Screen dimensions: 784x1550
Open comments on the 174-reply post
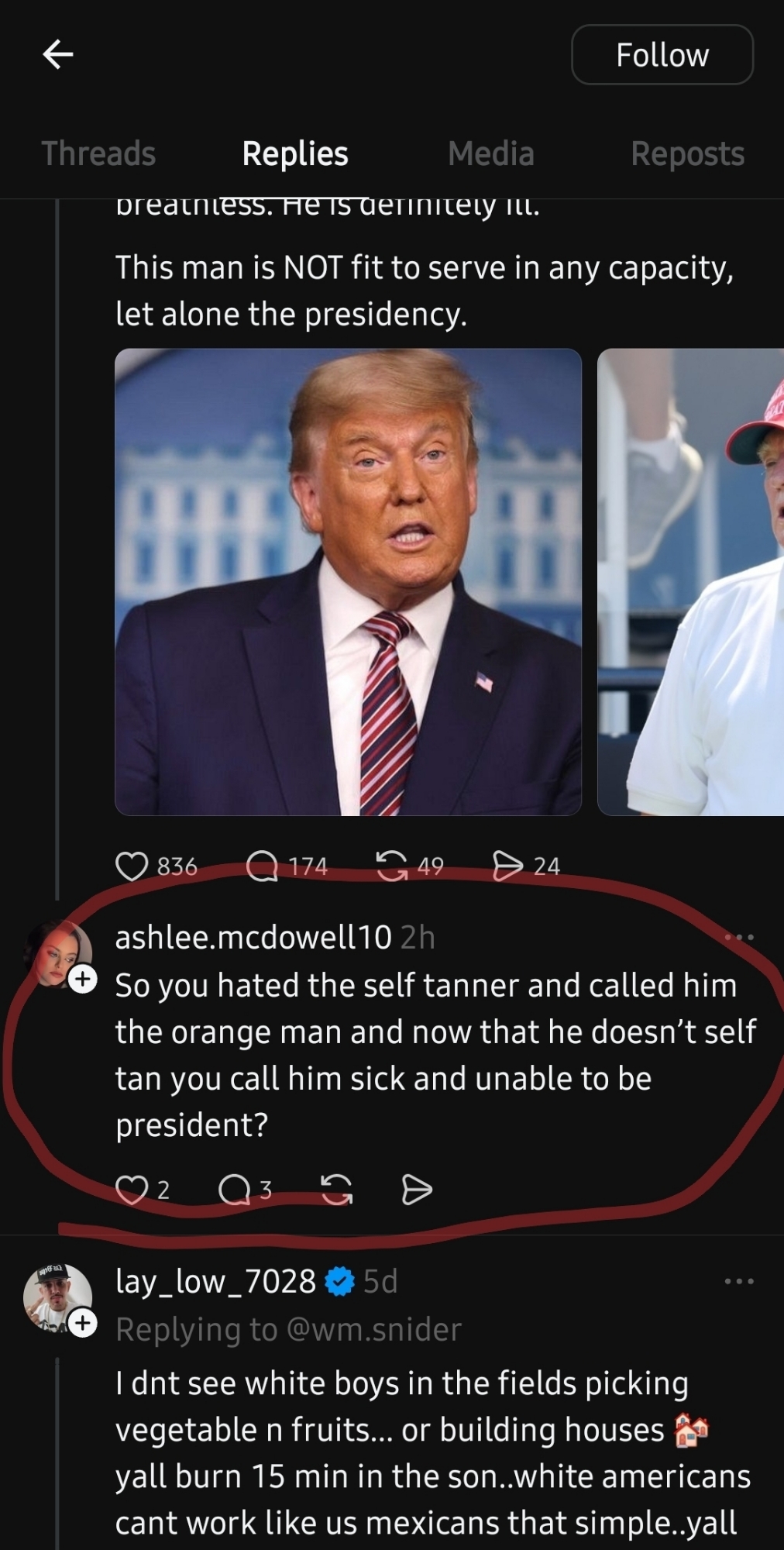(262, 866)
